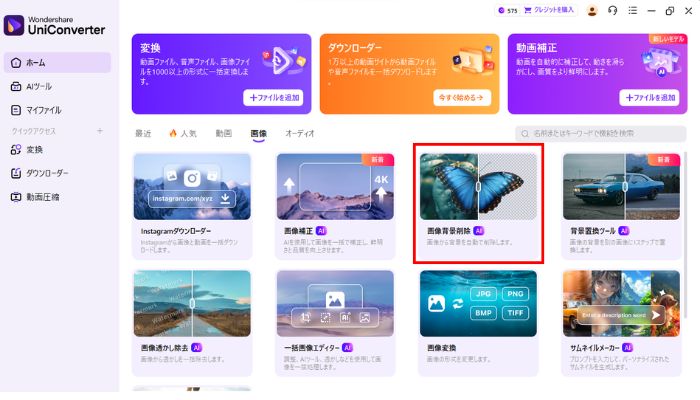
Task: Click the 一括画像エディター title text
Action: tap(312, 348)
